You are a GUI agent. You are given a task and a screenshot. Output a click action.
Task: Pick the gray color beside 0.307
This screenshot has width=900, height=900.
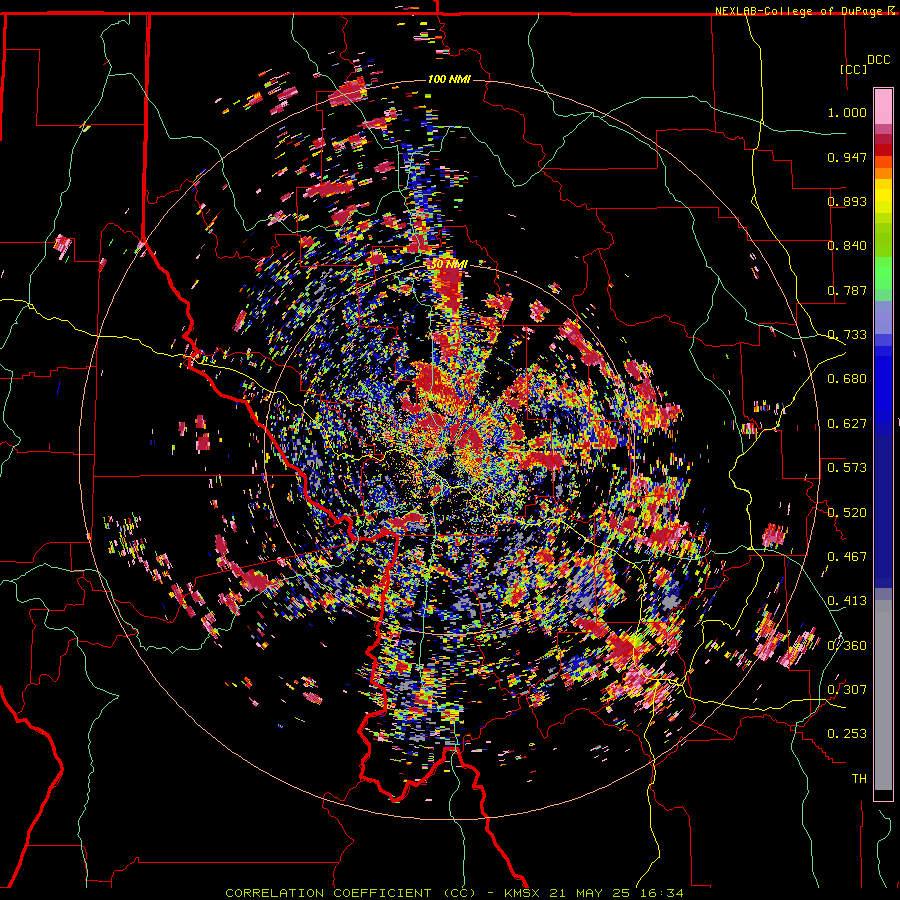[883, 695]
